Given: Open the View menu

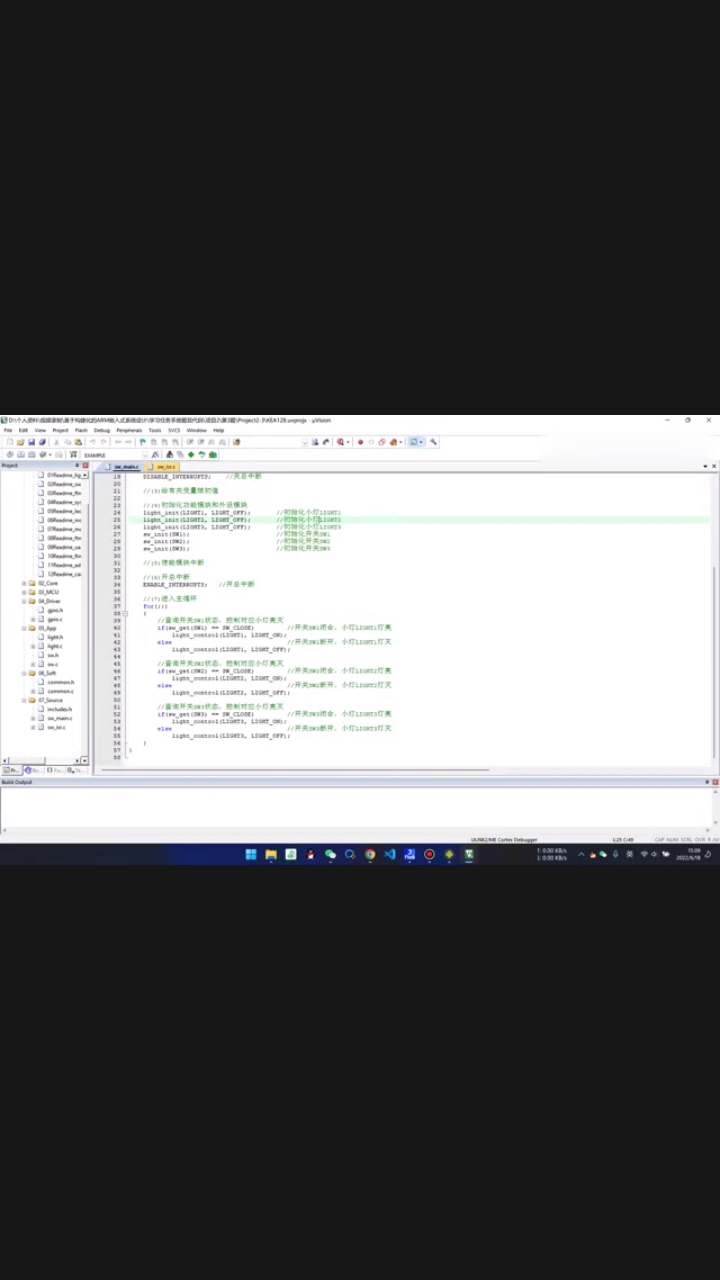Looking at the screenshot, I should [x=40, y=430].
